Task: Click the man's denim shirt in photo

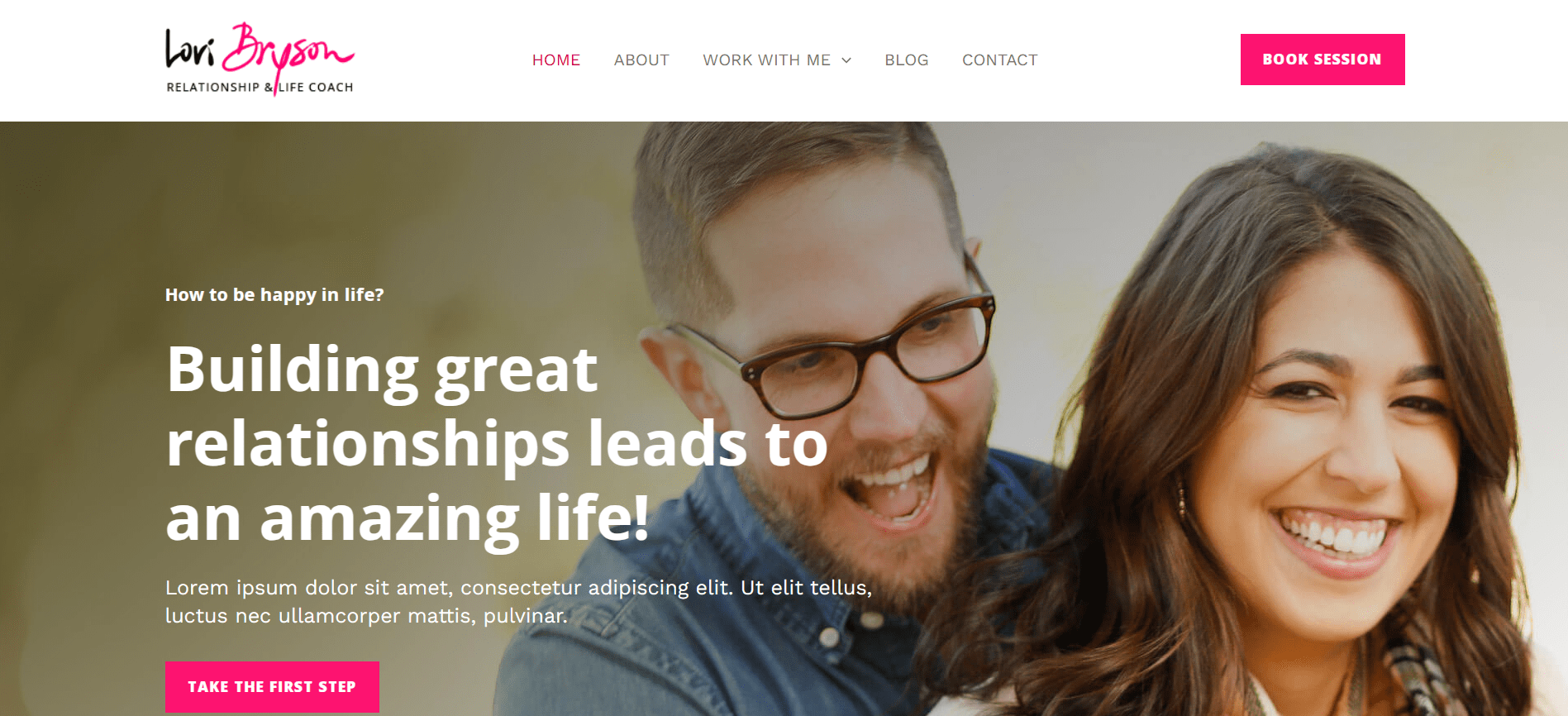Action: coord(744,604)
